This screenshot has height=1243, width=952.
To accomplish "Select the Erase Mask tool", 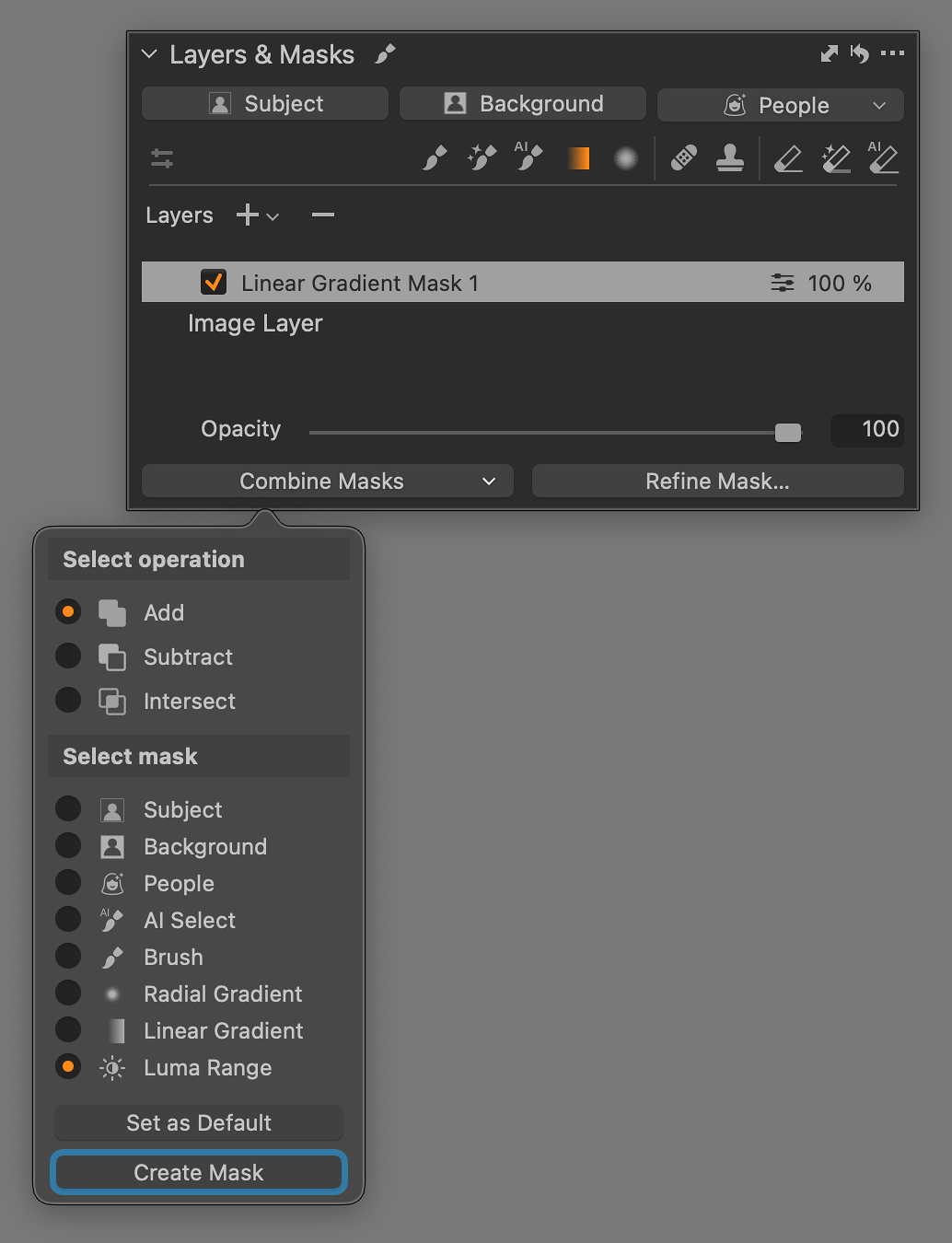I will pyautogui.click(x=788, y=157).
